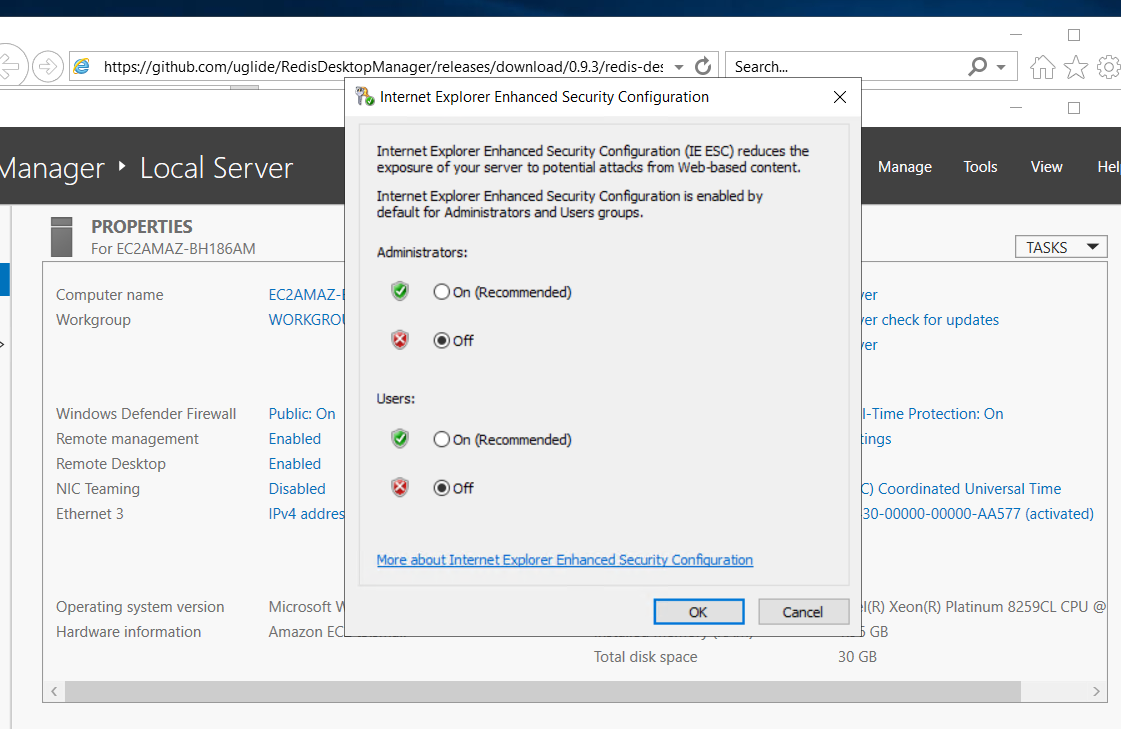Screen dimensions: 1121x729
Task: Click Local Server in the breadcrumb
Action: [x=217, y=168]
